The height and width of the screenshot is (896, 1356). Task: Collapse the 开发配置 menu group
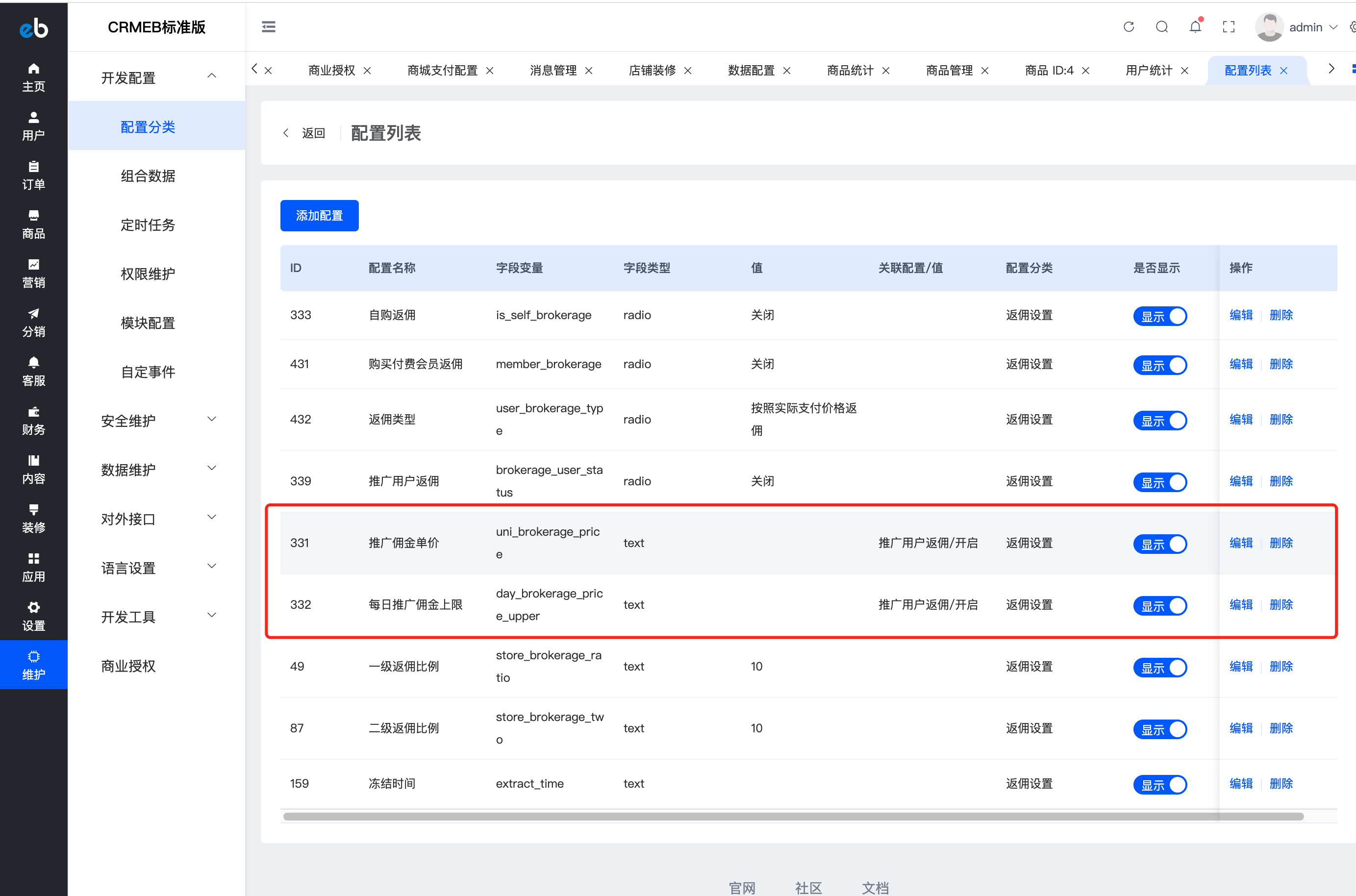click(156, 77)
